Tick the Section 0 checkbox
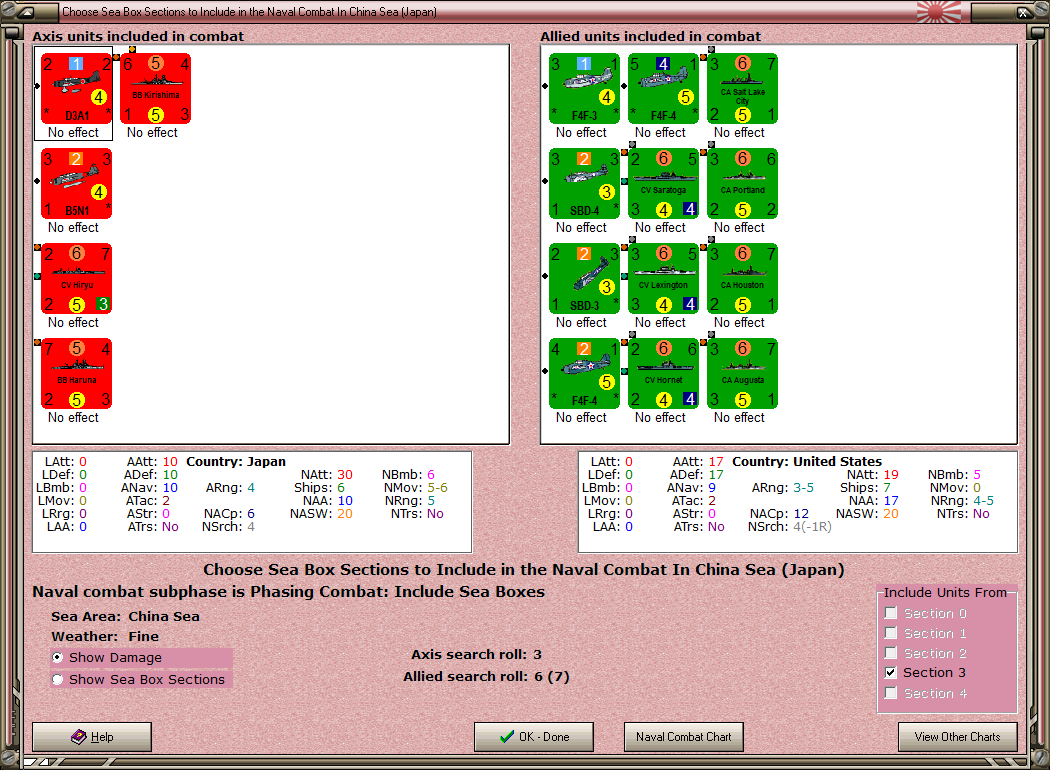The height and width of the screenshot is (770, 1050). coord(891,613)
